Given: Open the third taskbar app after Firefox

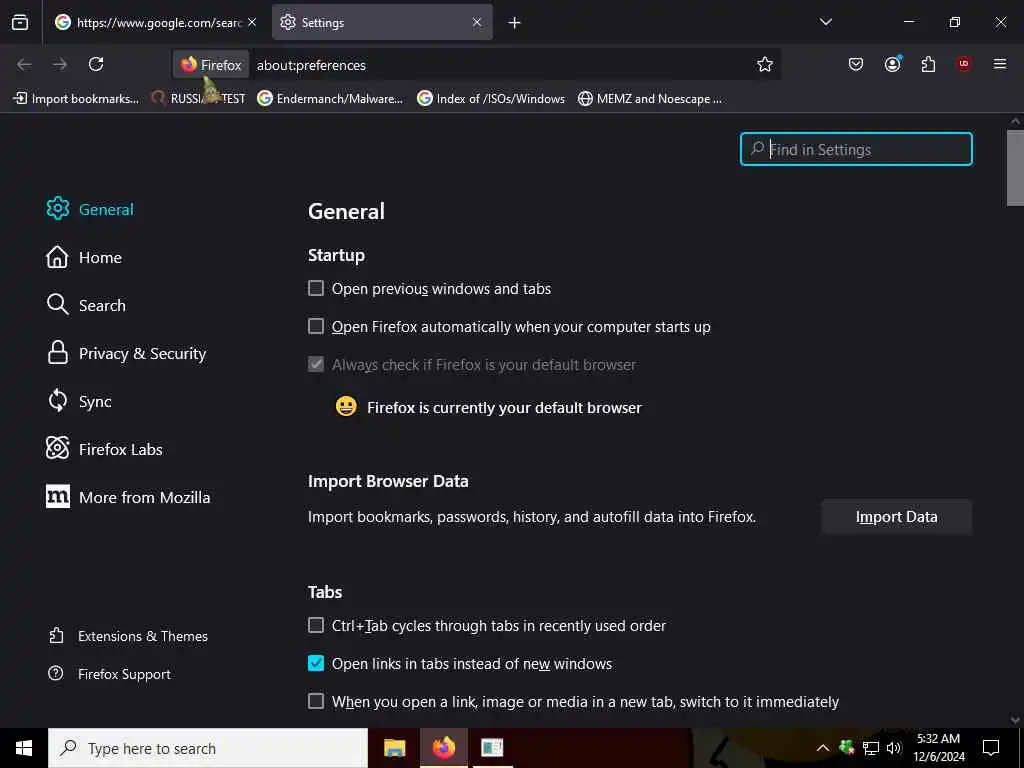Looking at the screenshot, I should tap(492, 748).
